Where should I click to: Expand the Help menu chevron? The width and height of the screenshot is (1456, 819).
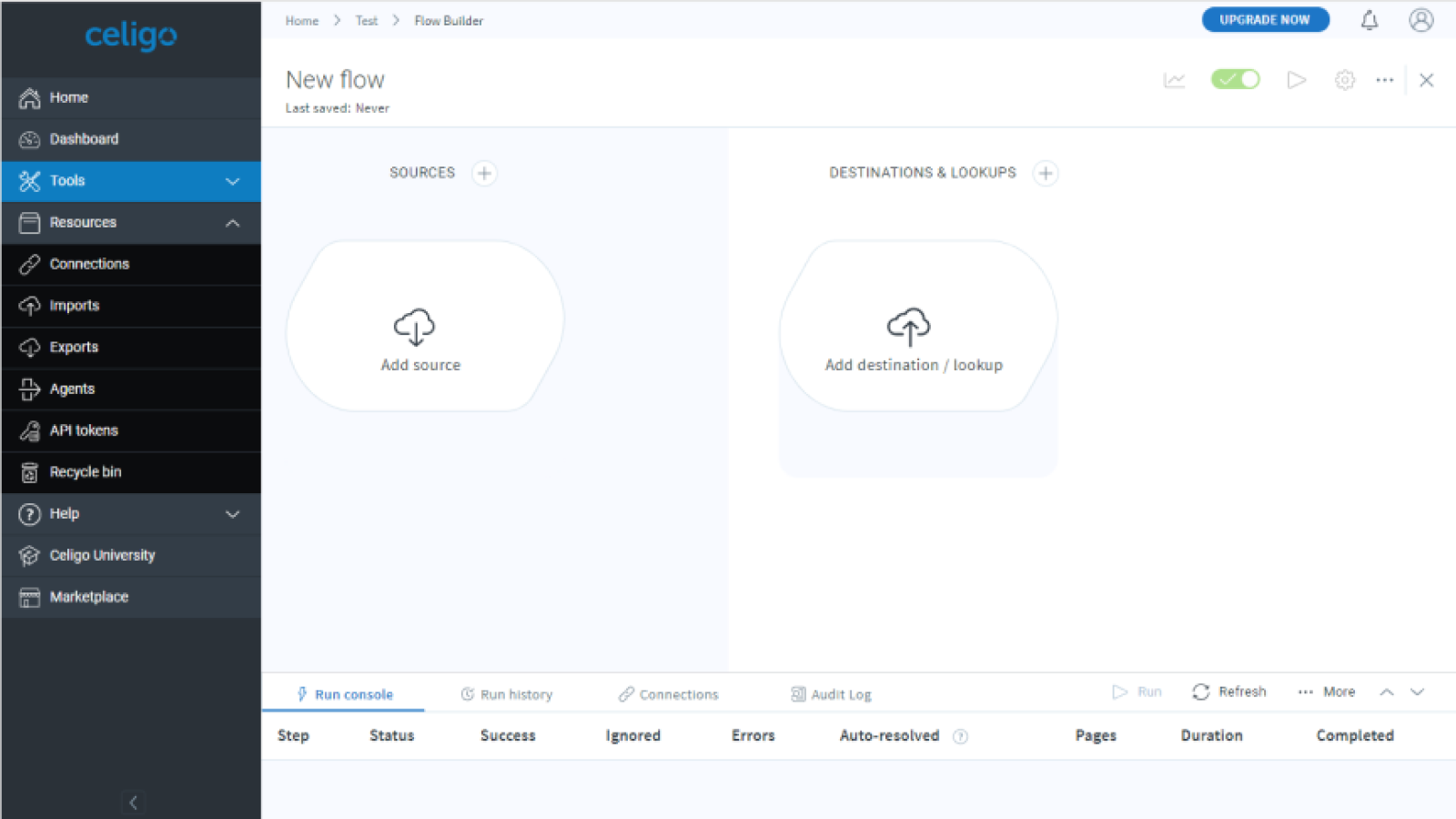tap(233, 514)
